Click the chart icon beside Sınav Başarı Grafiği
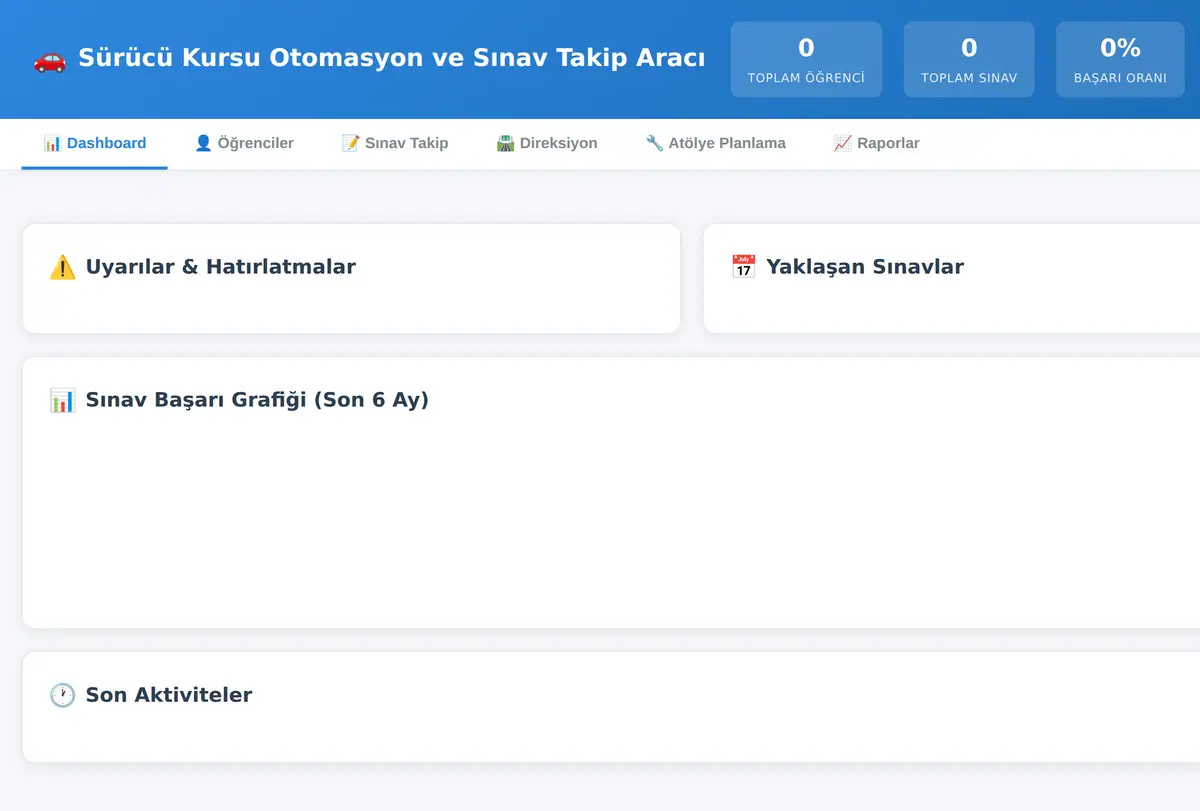This screenshot has height=811, width=1200. point(62,400)
